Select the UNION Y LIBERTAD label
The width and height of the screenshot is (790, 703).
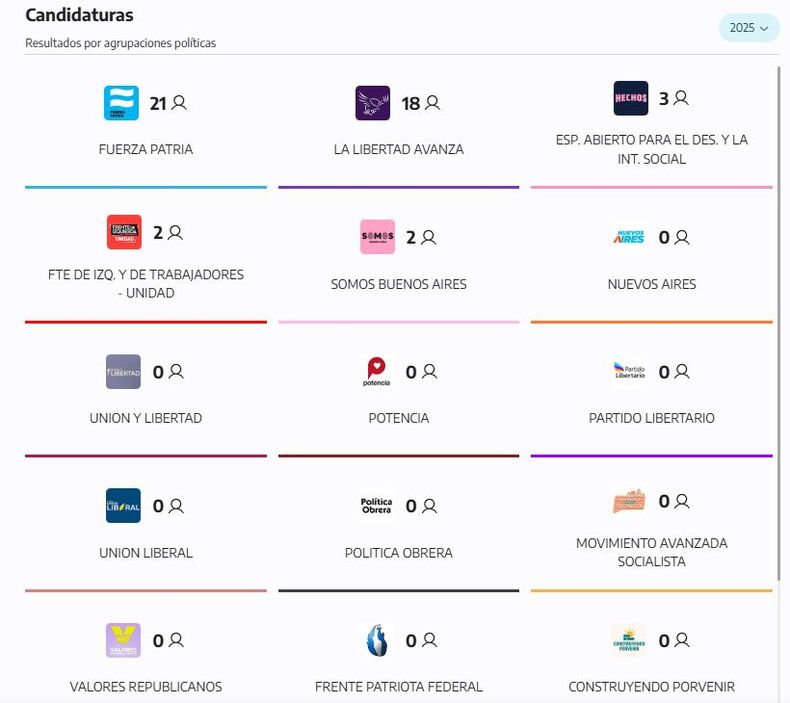[146, 418]
